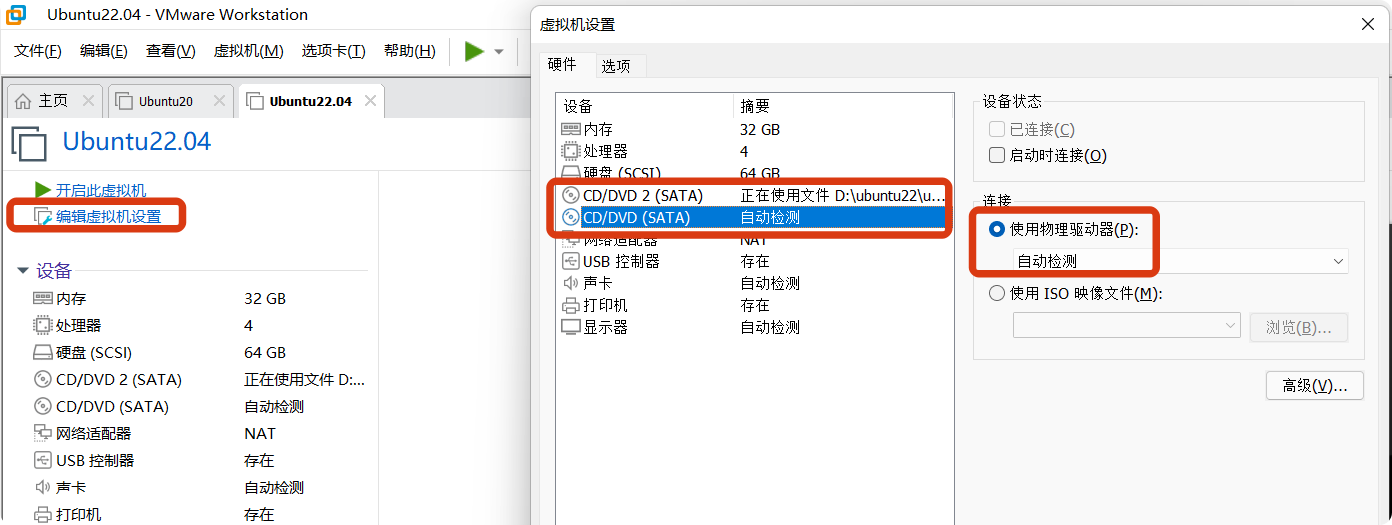Image resolution: width=1392 pixels, height=525 pixels.
Task: Click the 处理器 CPU icon in main window
Action: [x=42, y=325]
